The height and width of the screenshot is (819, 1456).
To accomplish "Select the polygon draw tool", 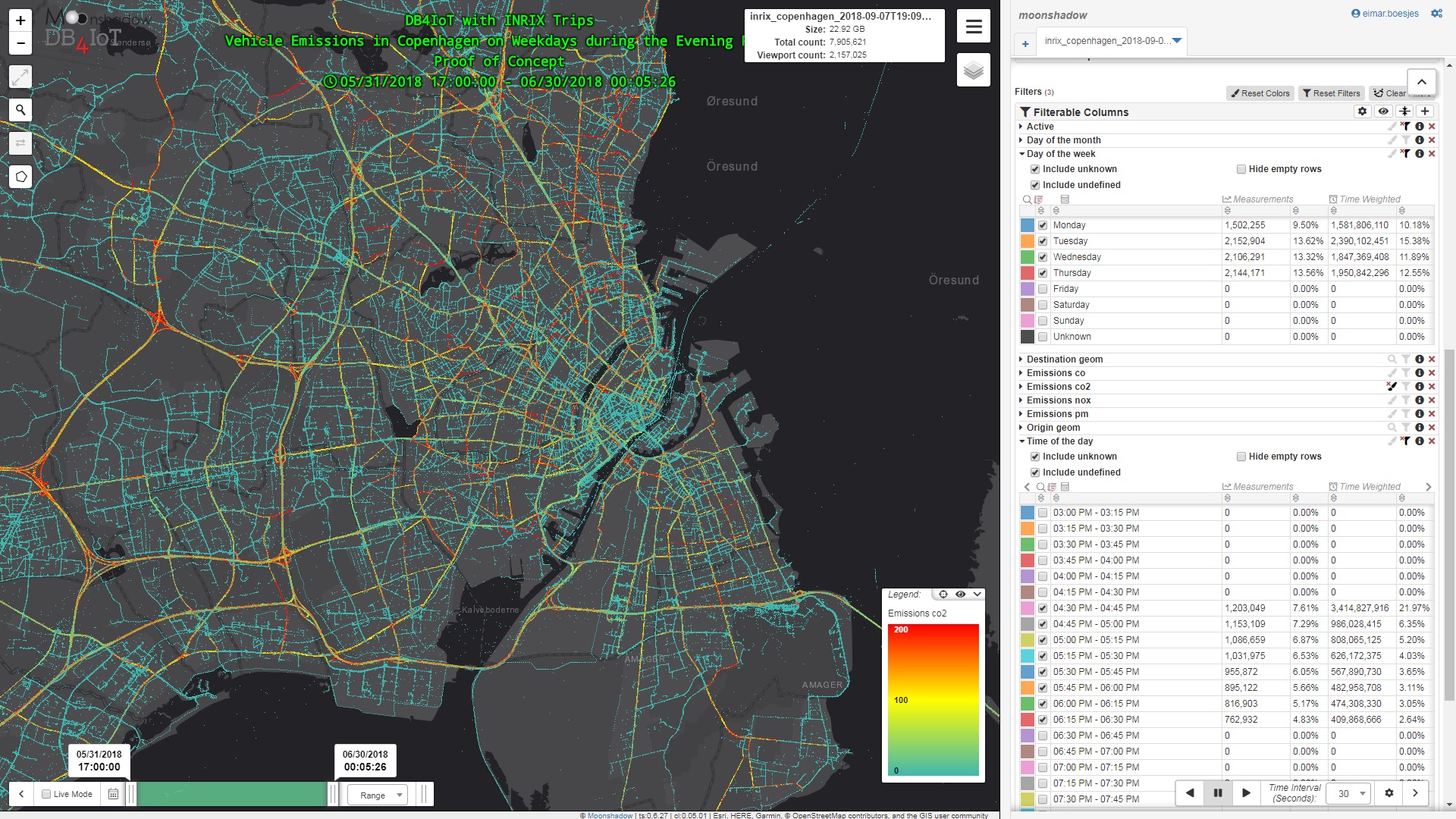I will pyautogui.click(x=20, y=177).
